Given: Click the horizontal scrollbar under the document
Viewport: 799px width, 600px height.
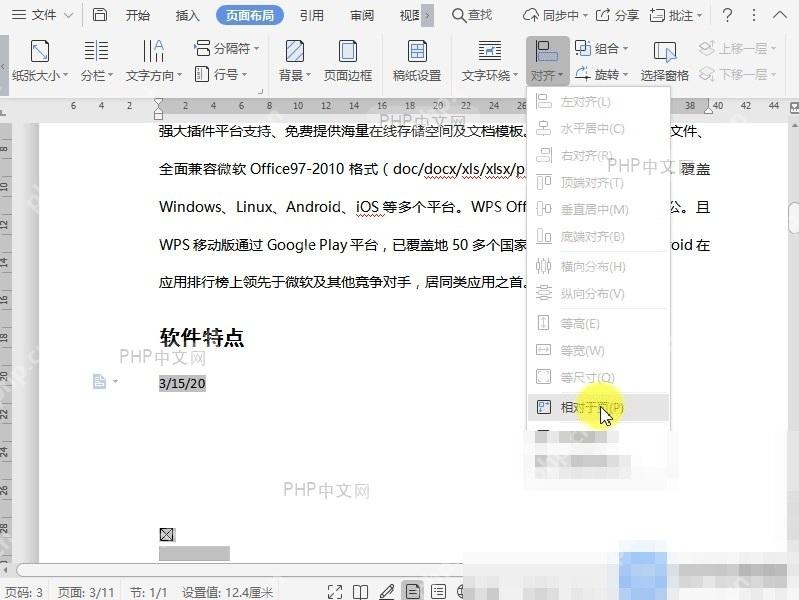Looking at the screenshot, I should [x=239, y=569].
